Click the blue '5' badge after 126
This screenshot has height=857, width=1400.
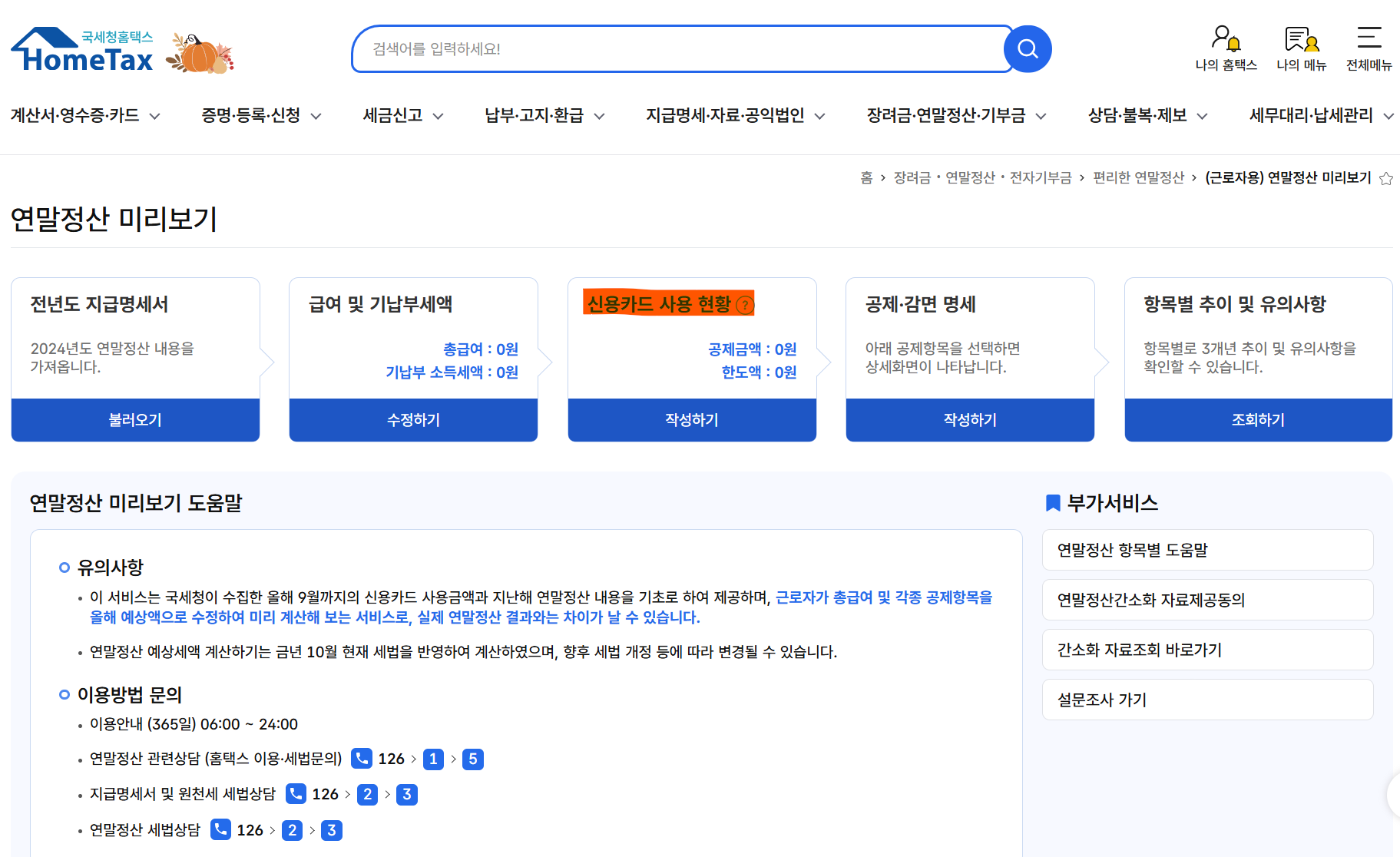[473, 759]
